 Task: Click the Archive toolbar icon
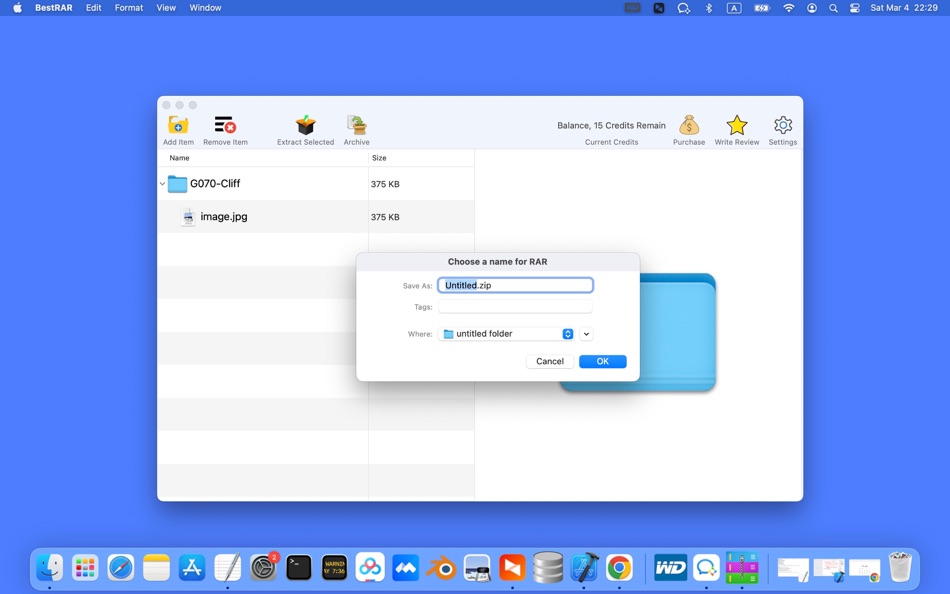click(357, 124)
